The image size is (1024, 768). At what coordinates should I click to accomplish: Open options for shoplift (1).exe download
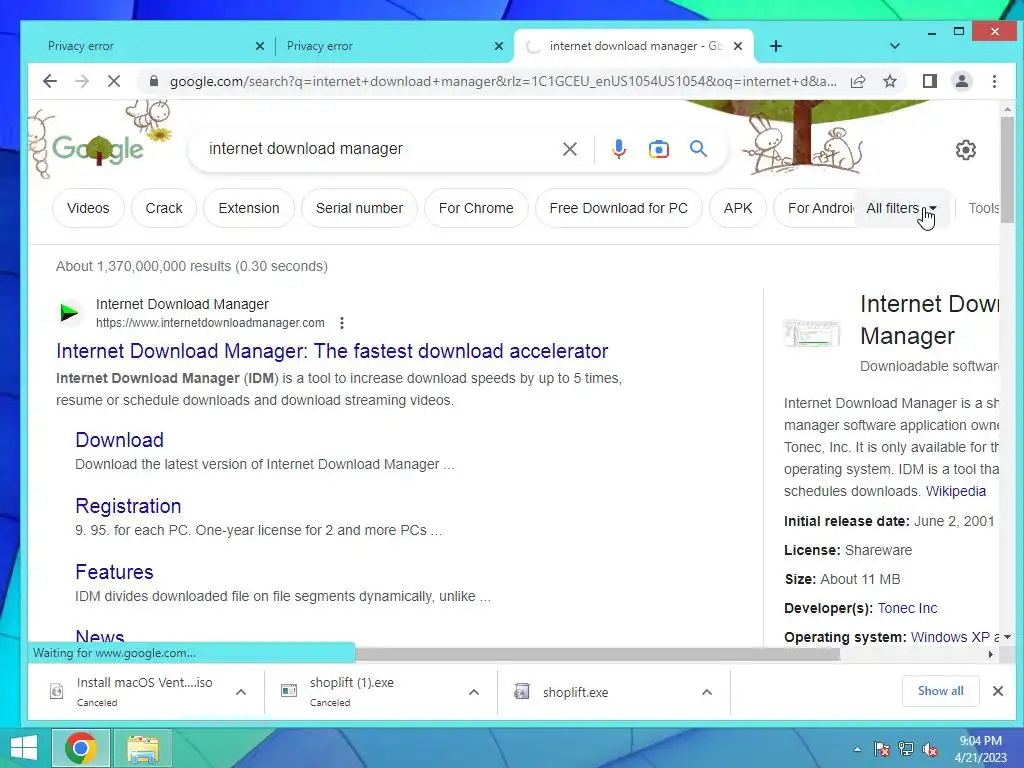point(473,692)
